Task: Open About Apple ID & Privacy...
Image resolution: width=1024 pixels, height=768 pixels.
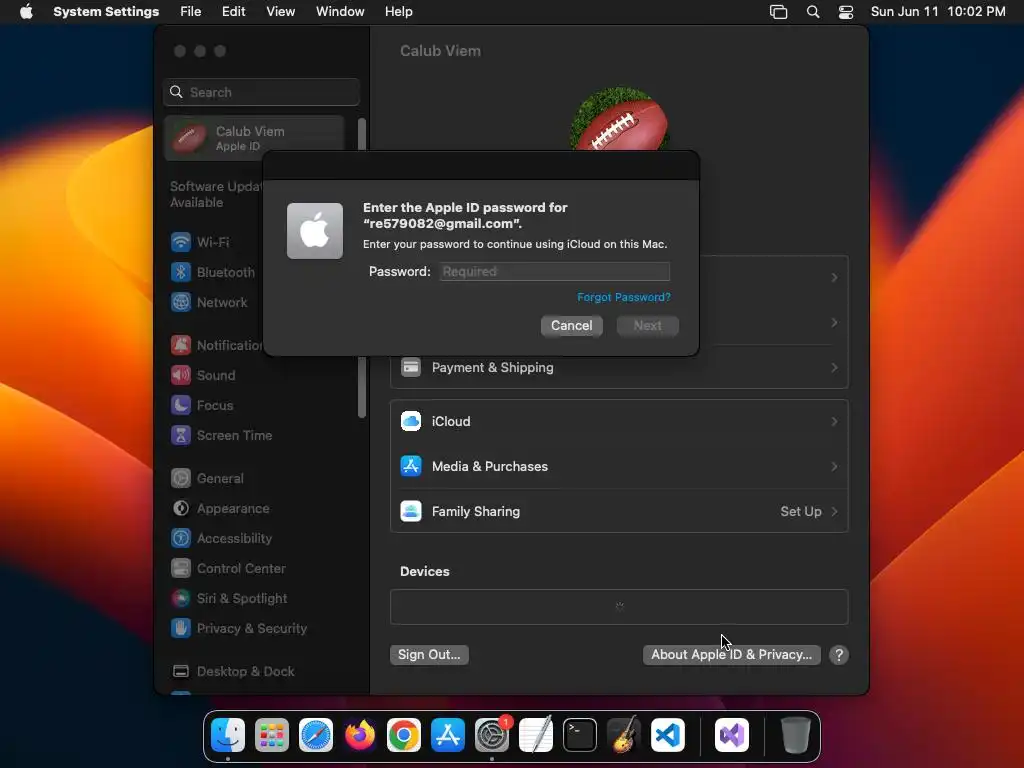Action: click(731, 654)
